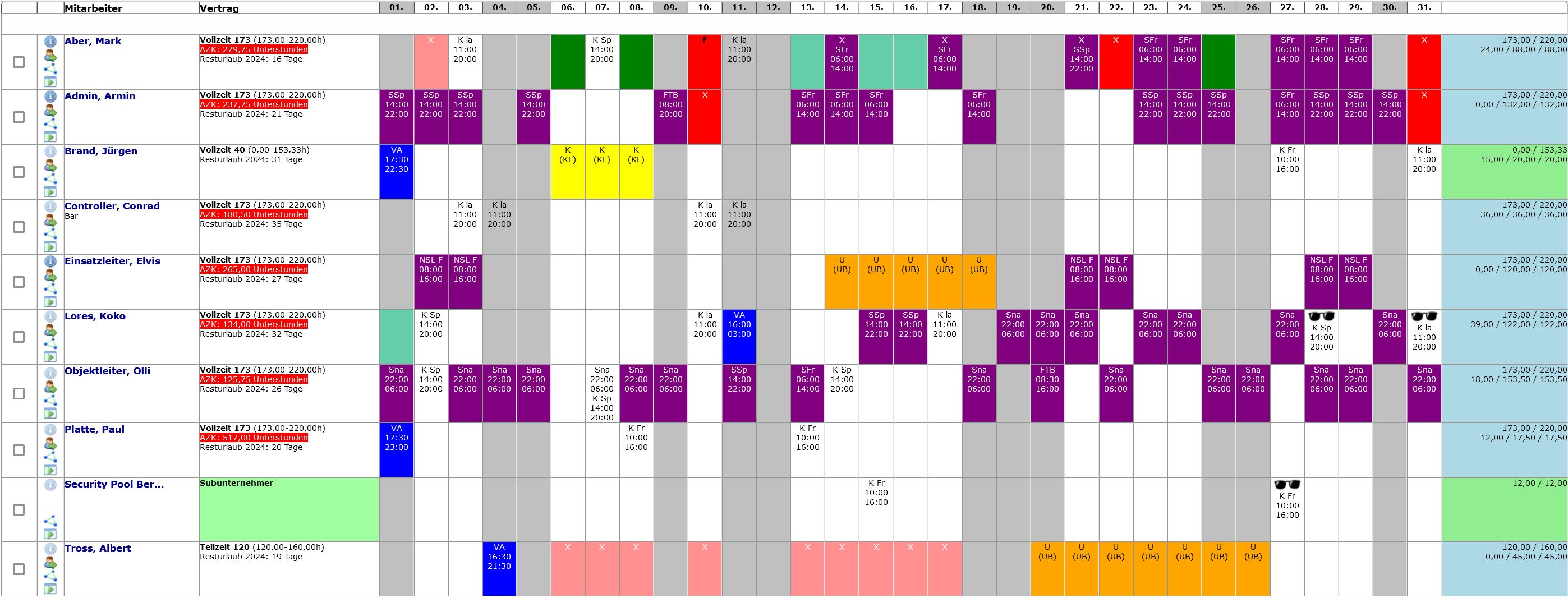Viewport: 1568px width, 602px height.
Task: Click the person-arrow icon for Aber, Mark
Action: coord(50,56)
